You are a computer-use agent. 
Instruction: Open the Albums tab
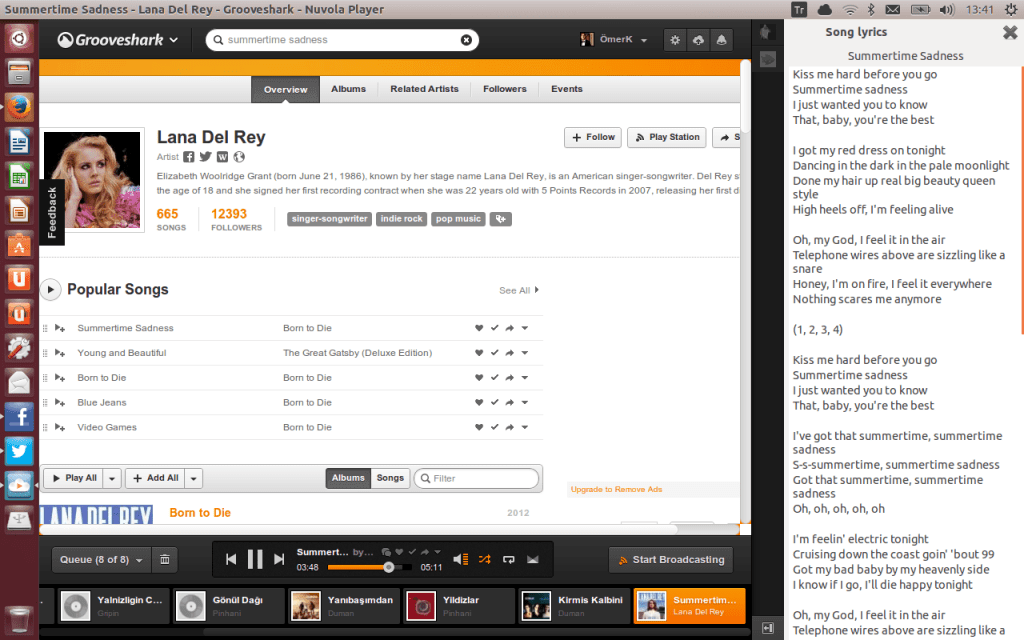pos(348,89)
